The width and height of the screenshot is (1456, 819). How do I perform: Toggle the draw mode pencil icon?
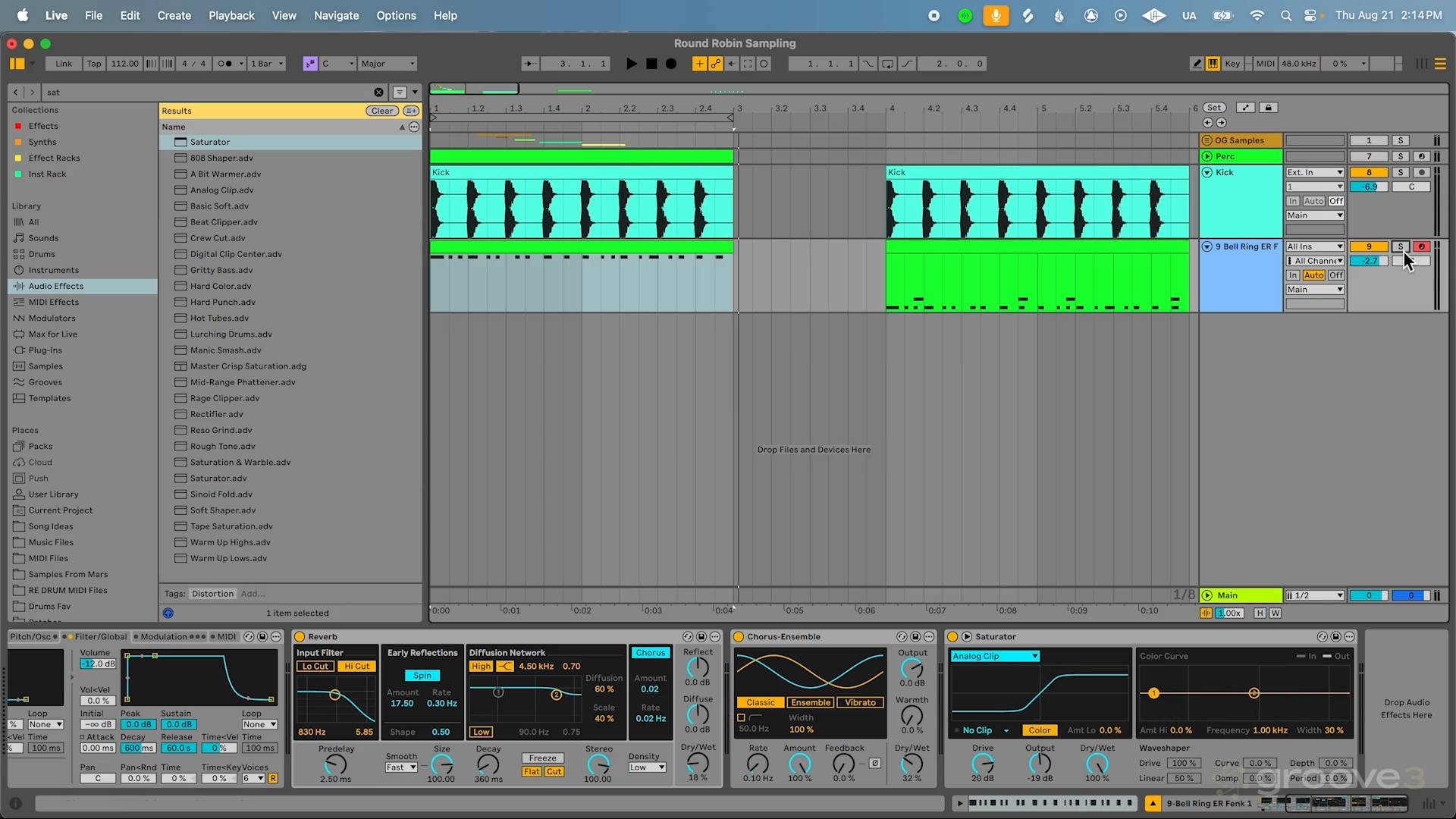tap(1196, 64)
